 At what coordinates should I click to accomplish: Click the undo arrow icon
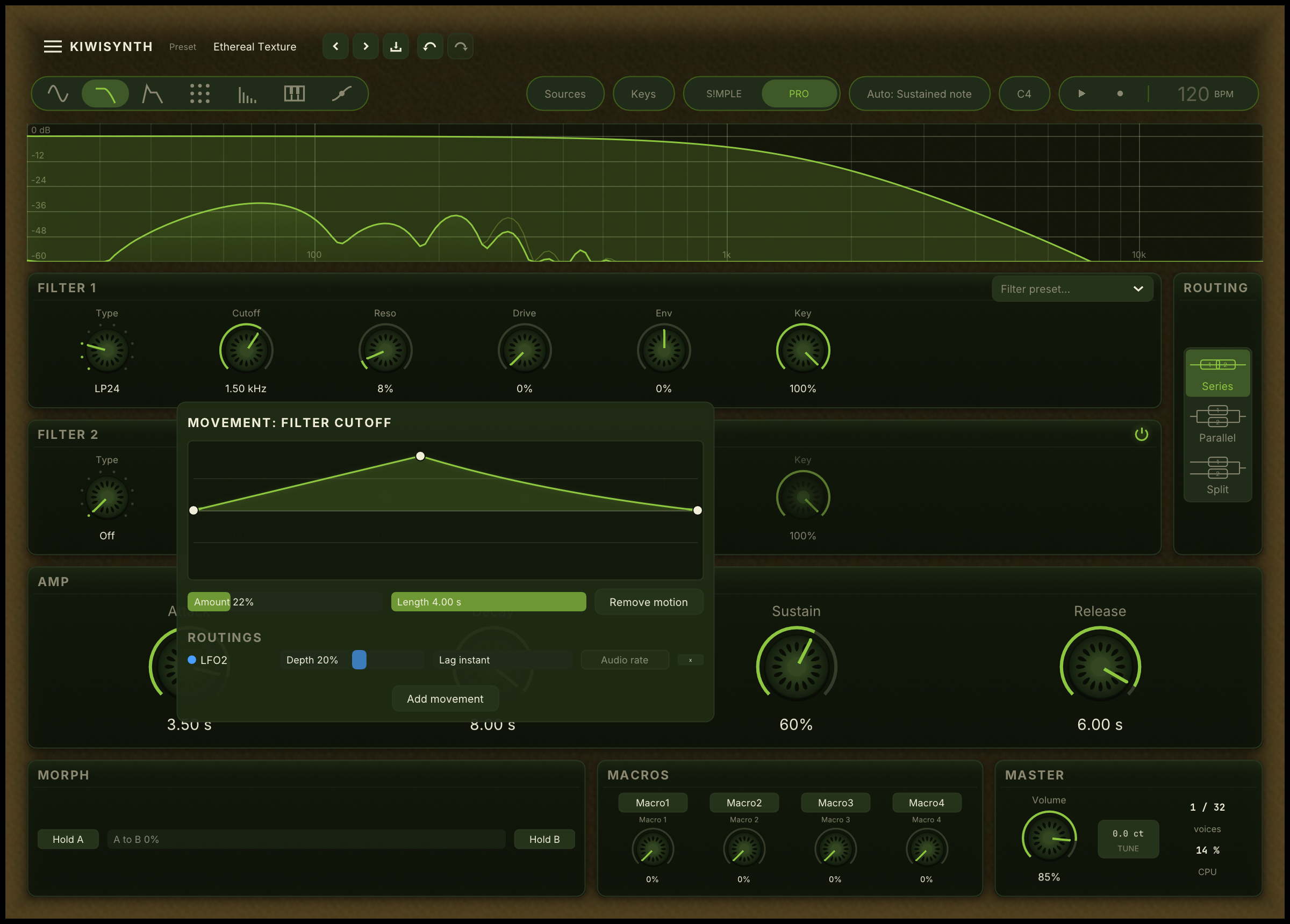pos(430,47)
